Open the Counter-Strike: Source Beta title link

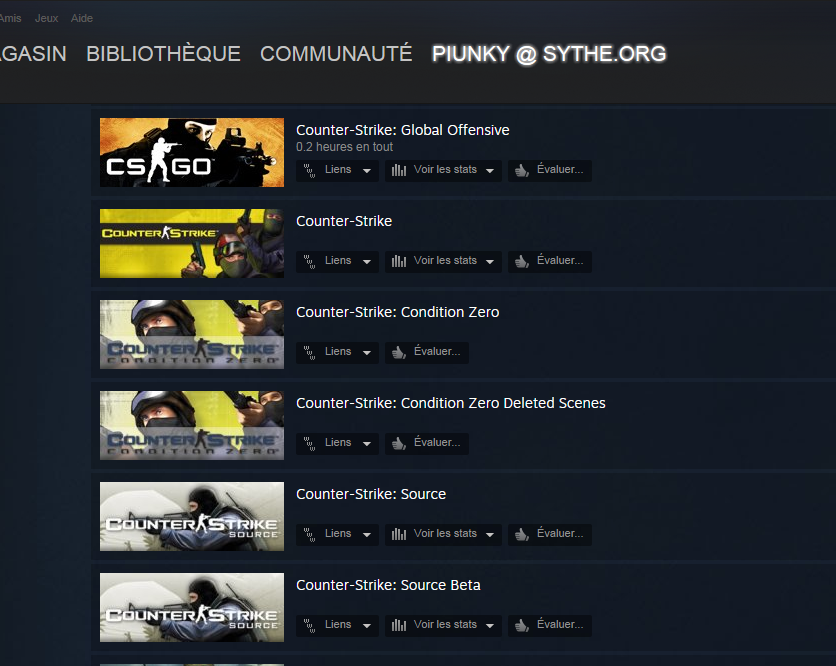[x=388, y=585]
